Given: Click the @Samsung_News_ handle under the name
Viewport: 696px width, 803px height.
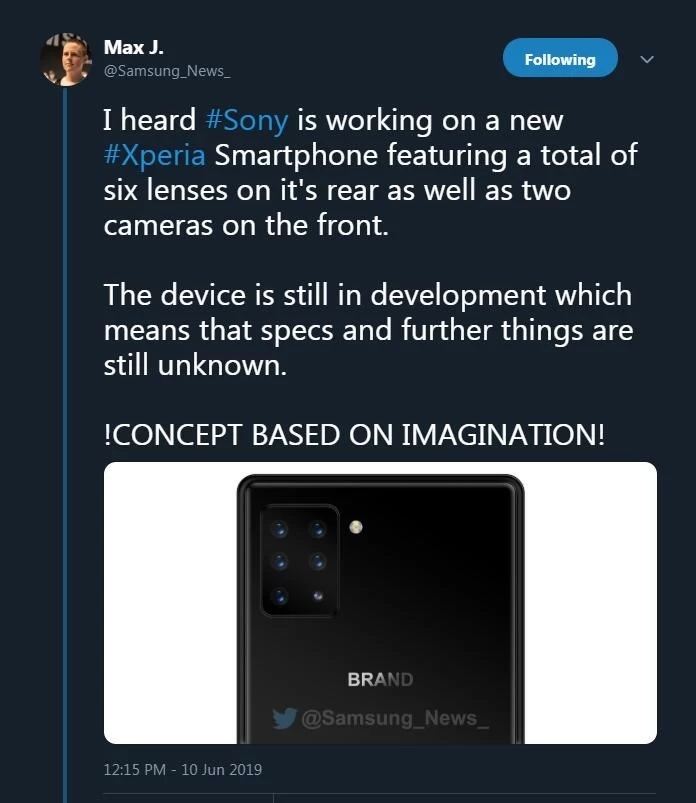Looking at the screenshot, I should 167,72.
